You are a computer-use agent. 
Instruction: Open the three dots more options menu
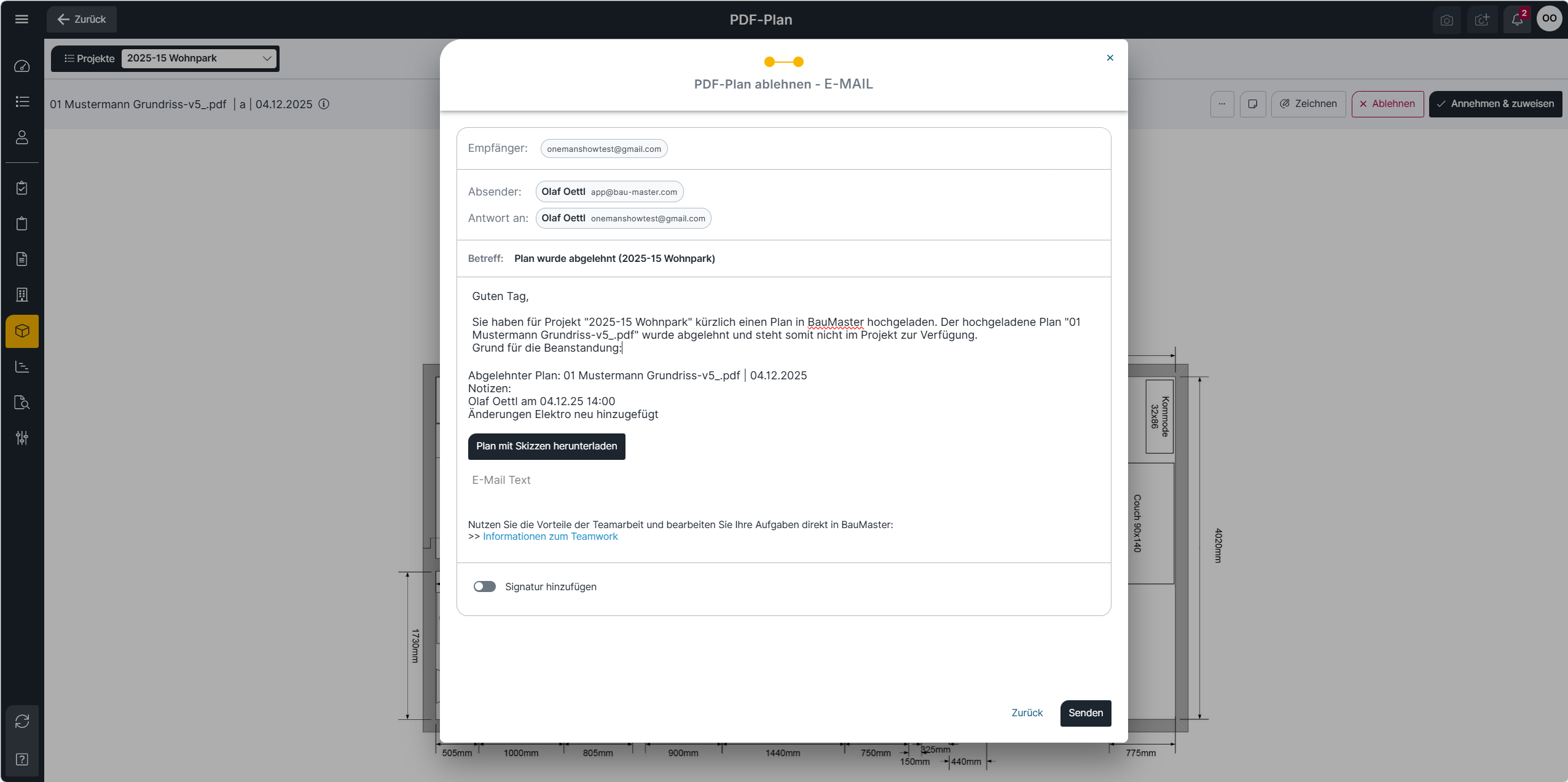[x=1222, y=104]
